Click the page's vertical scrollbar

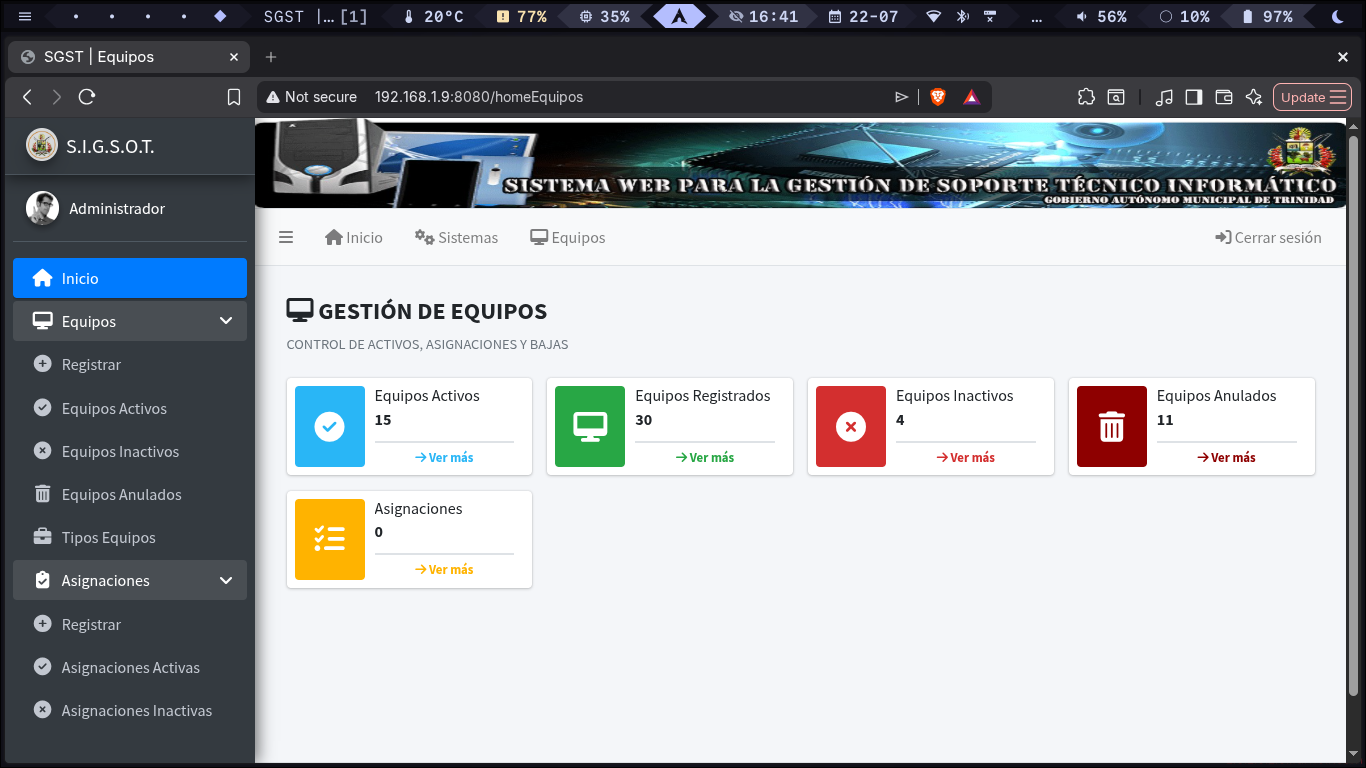(x=1354, y=415)
